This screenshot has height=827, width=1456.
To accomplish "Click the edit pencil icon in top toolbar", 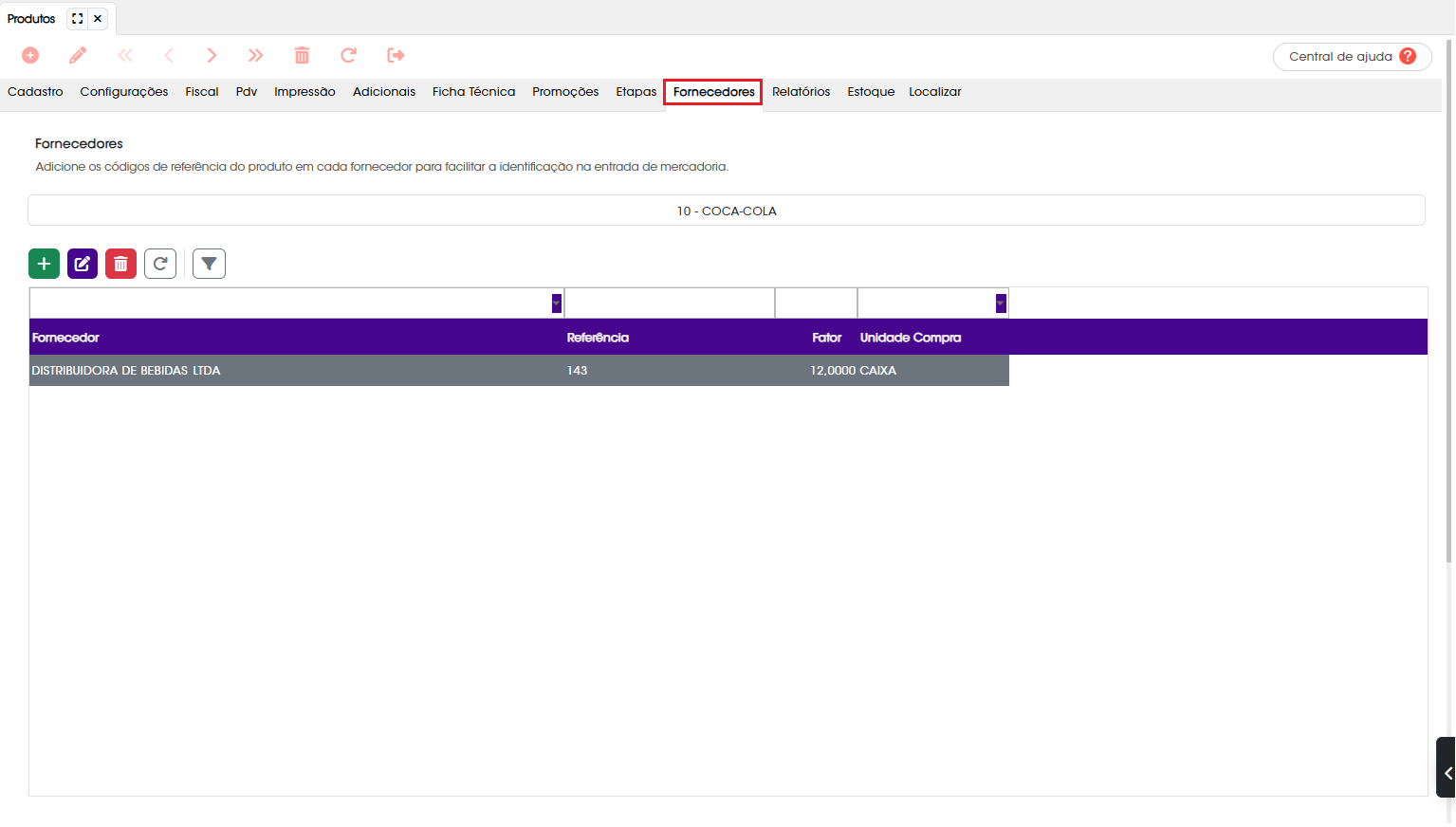I will [x=78, y=55].
